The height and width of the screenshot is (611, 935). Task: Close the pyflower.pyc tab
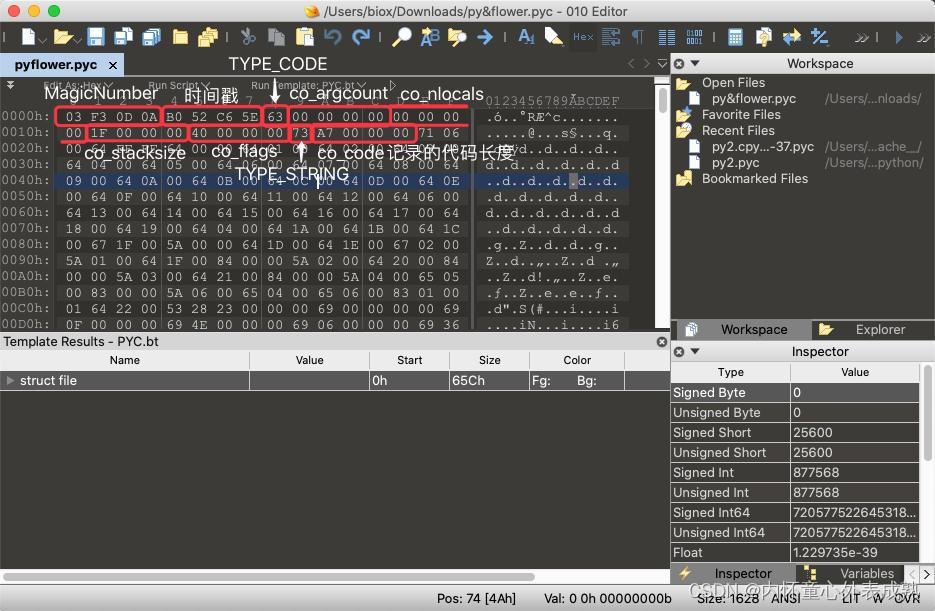(x=113, y=65)
